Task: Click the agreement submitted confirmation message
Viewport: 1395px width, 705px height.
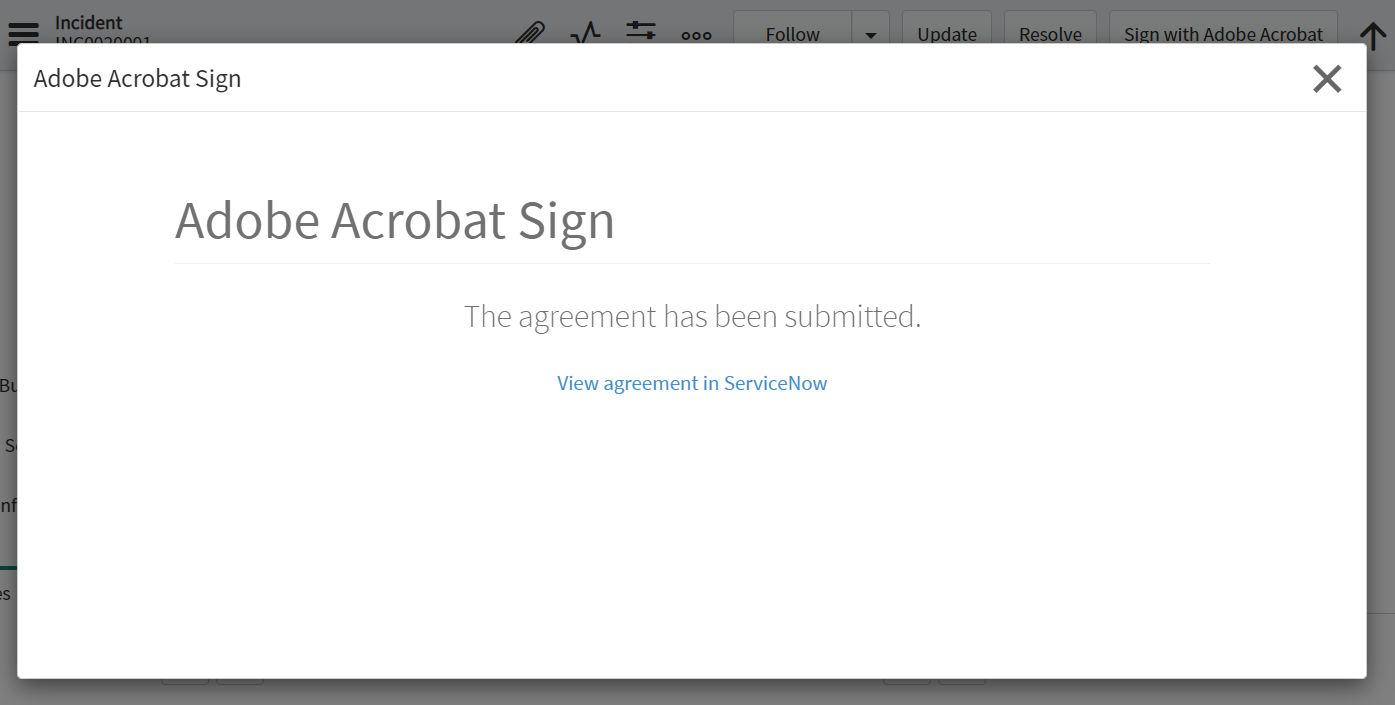Action: coord(691,316)
